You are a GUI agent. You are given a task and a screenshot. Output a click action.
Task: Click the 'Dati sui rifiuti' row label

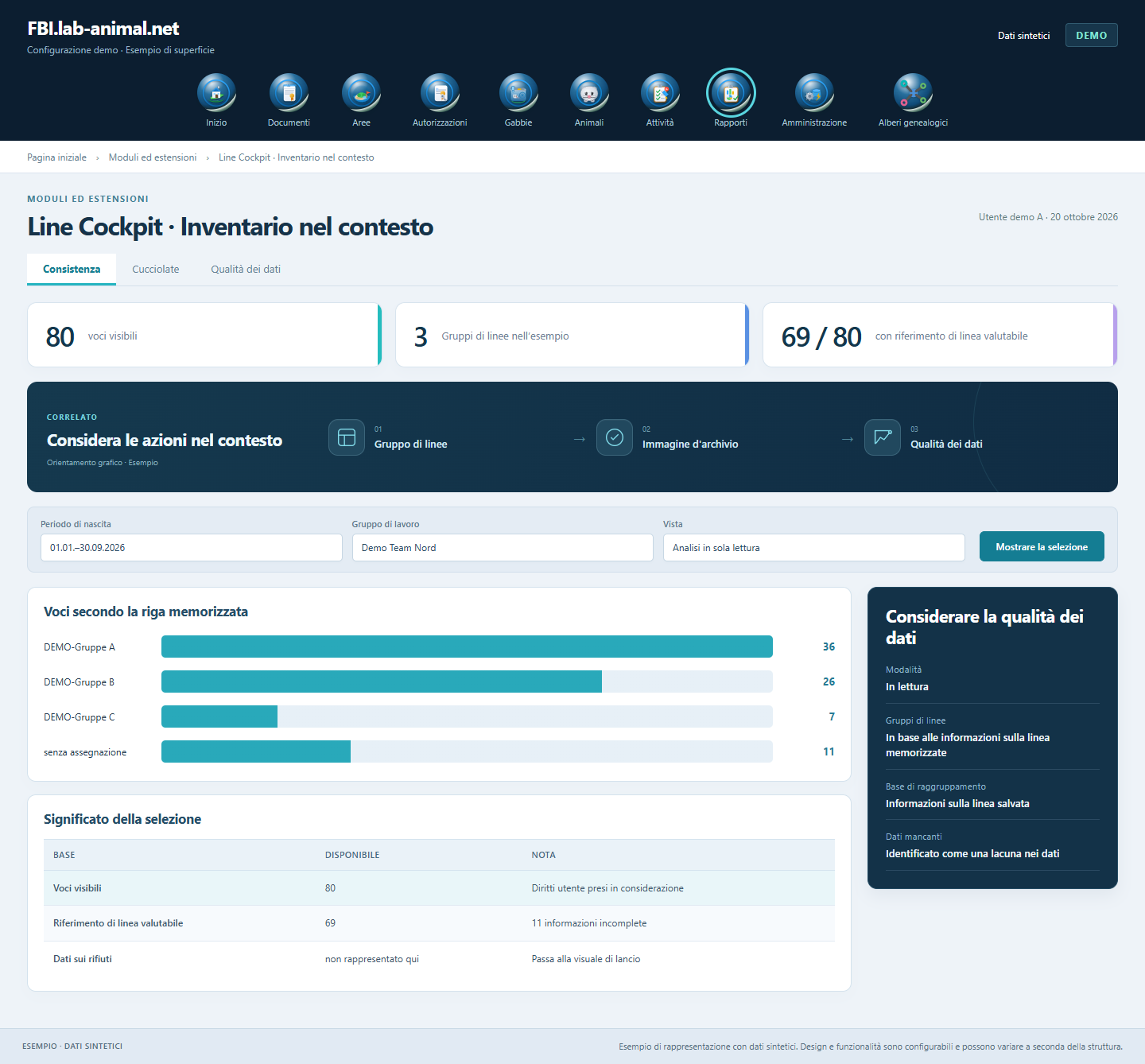coord(83,959)
